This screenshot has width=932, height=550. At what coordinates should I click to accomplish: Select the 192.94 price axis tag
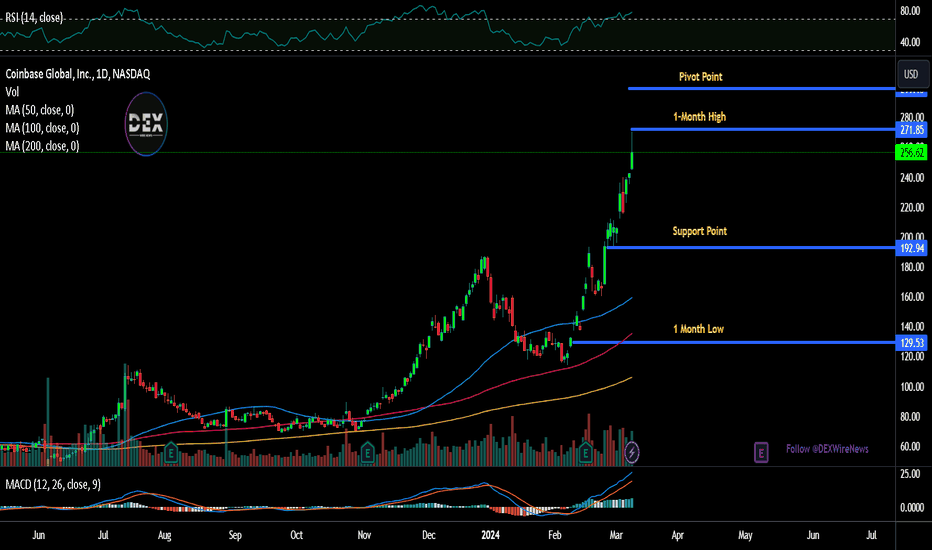pyautogui.click(x=912, y=248)
